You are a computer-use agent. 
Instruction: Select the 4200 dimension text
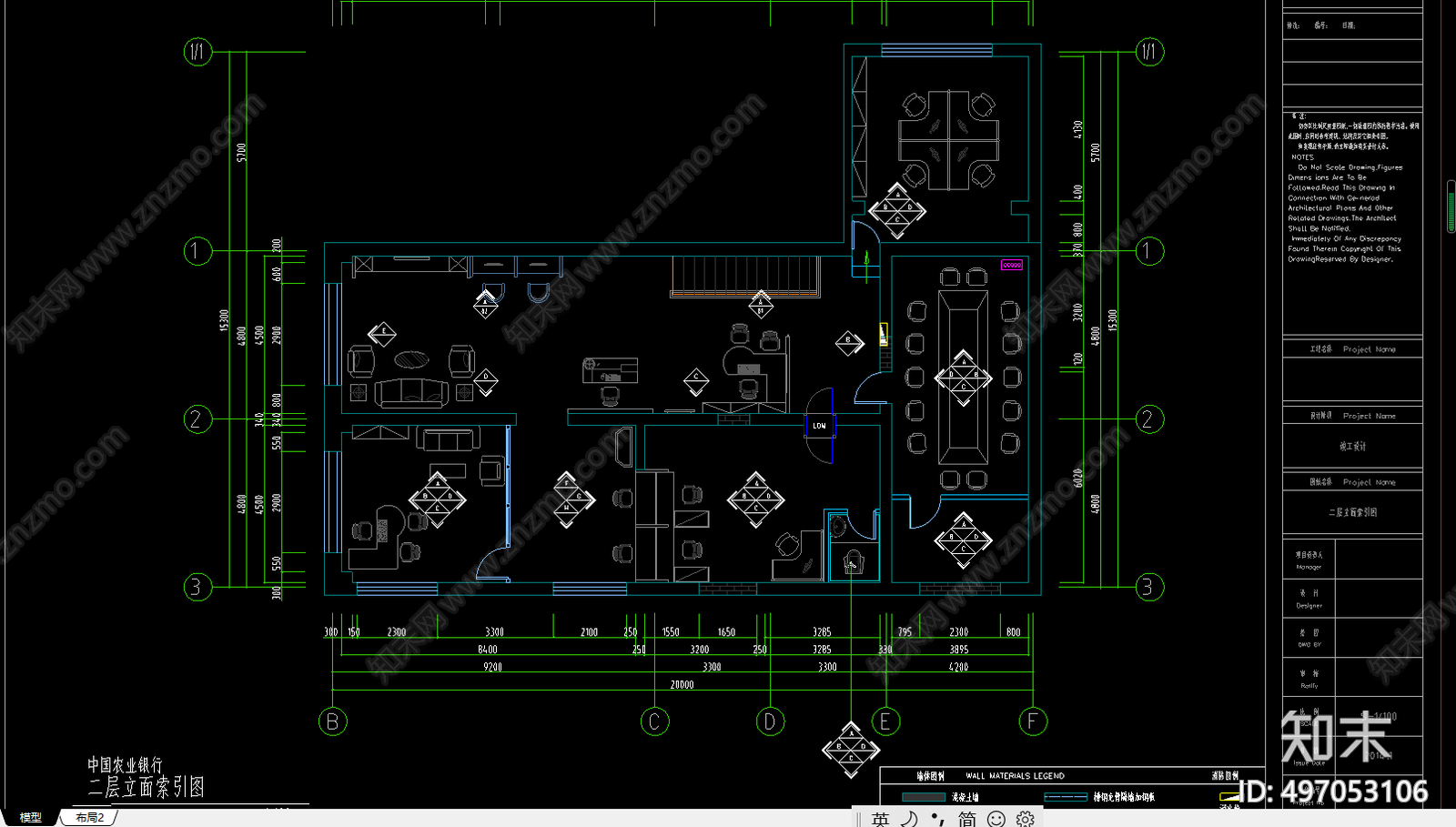958,667
